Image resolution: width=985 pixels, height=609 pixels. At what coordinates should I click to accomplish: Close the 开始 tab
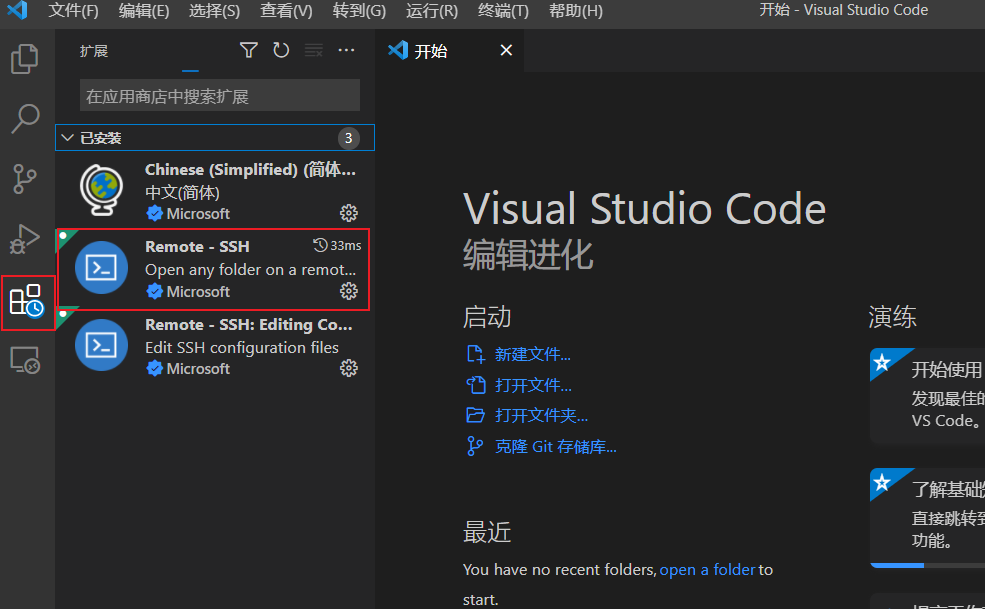pyautogui.click(x=506, y=50)
